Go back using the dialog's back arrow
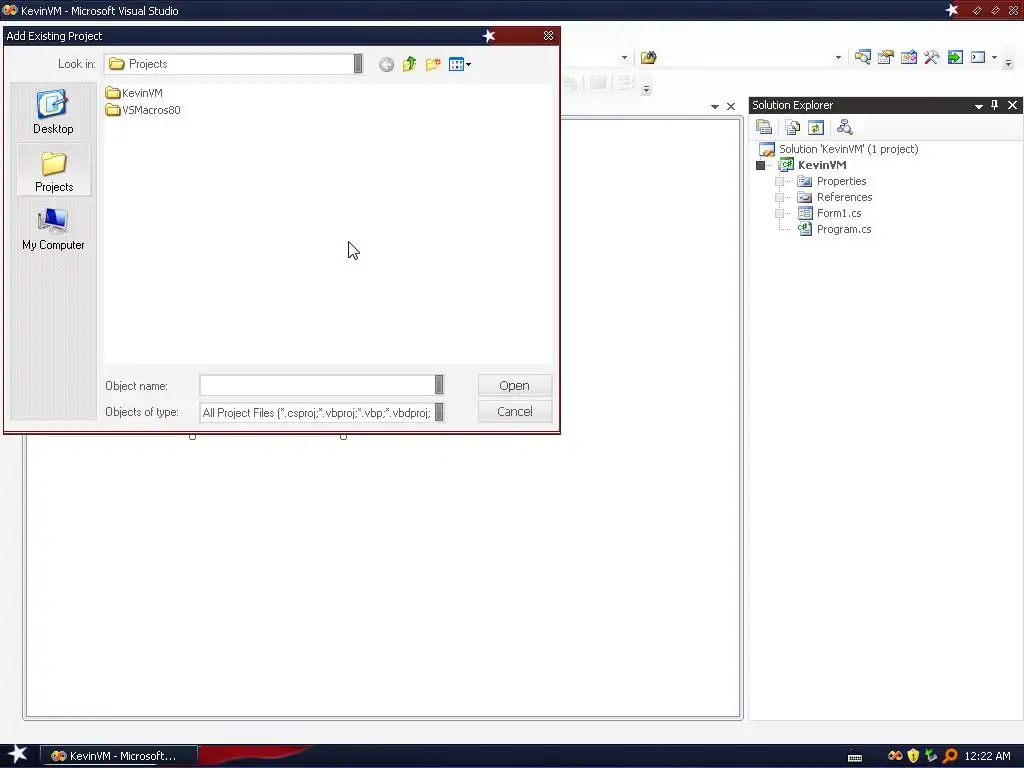The width and height of the screenshot is (1024, 768). click(x=386, y=64)
